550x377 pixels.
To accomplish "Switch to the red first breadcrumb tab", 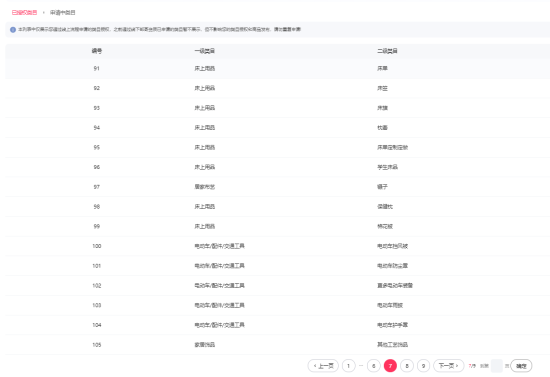I will 25,12.
